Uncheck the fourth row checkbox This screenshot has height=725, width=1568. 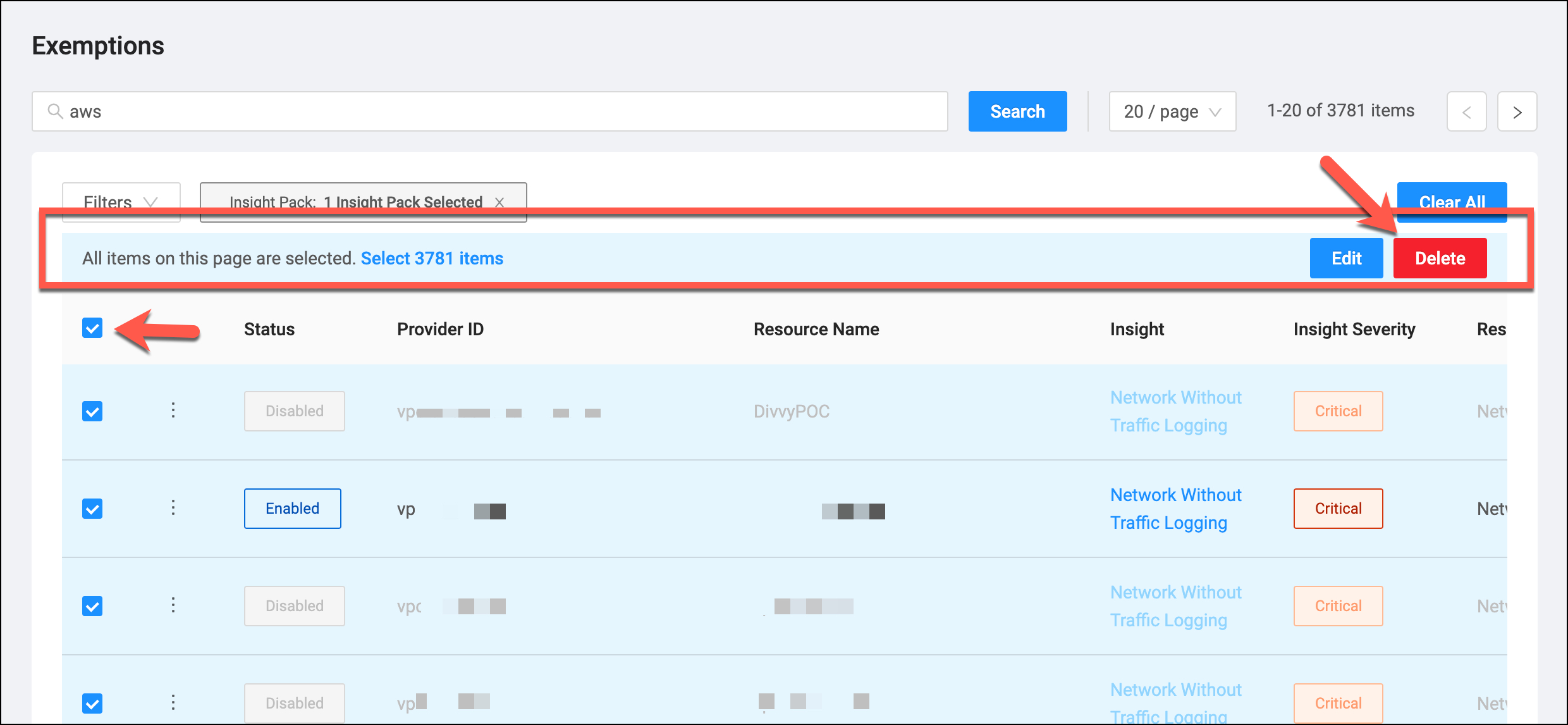click(92, 703)
